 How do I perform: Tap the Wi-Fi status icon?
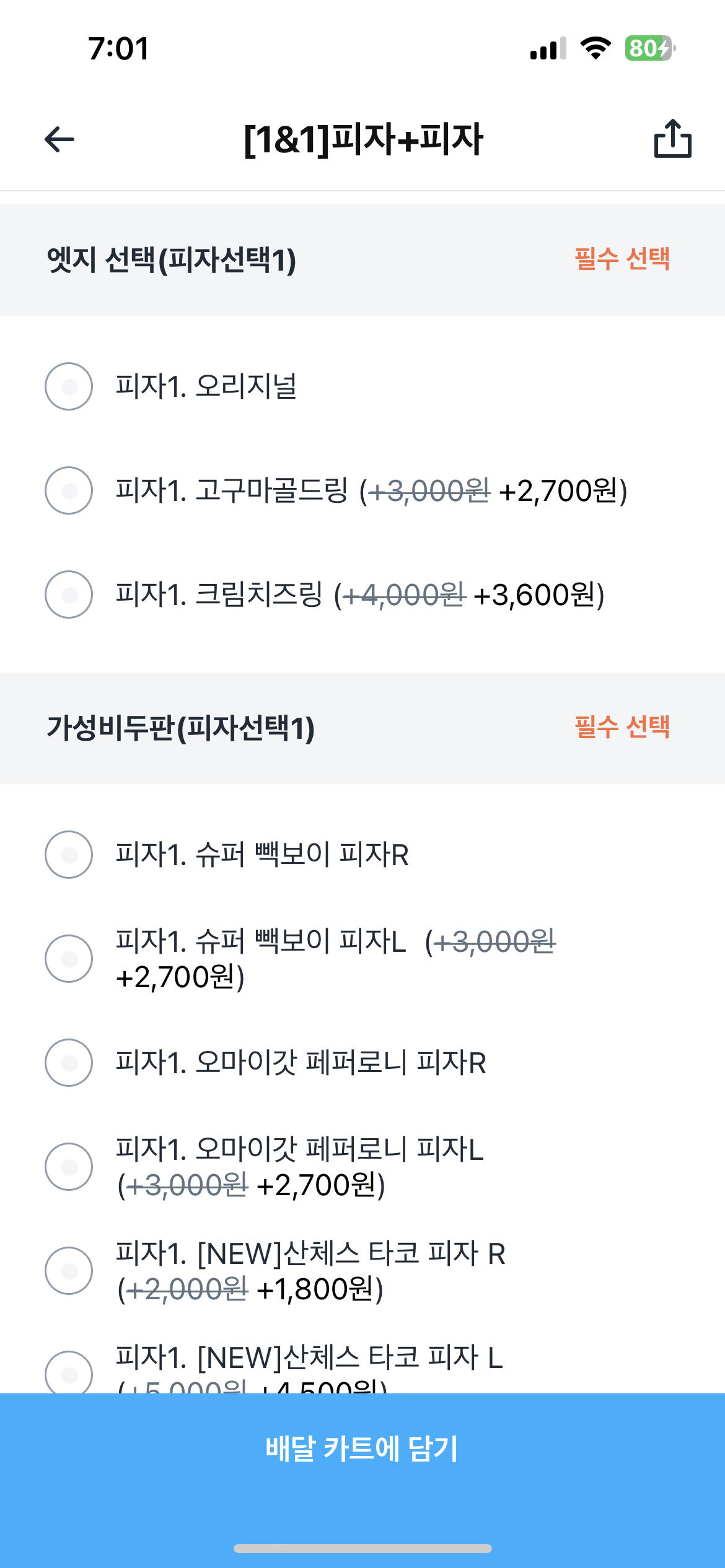tap(595, 48)
